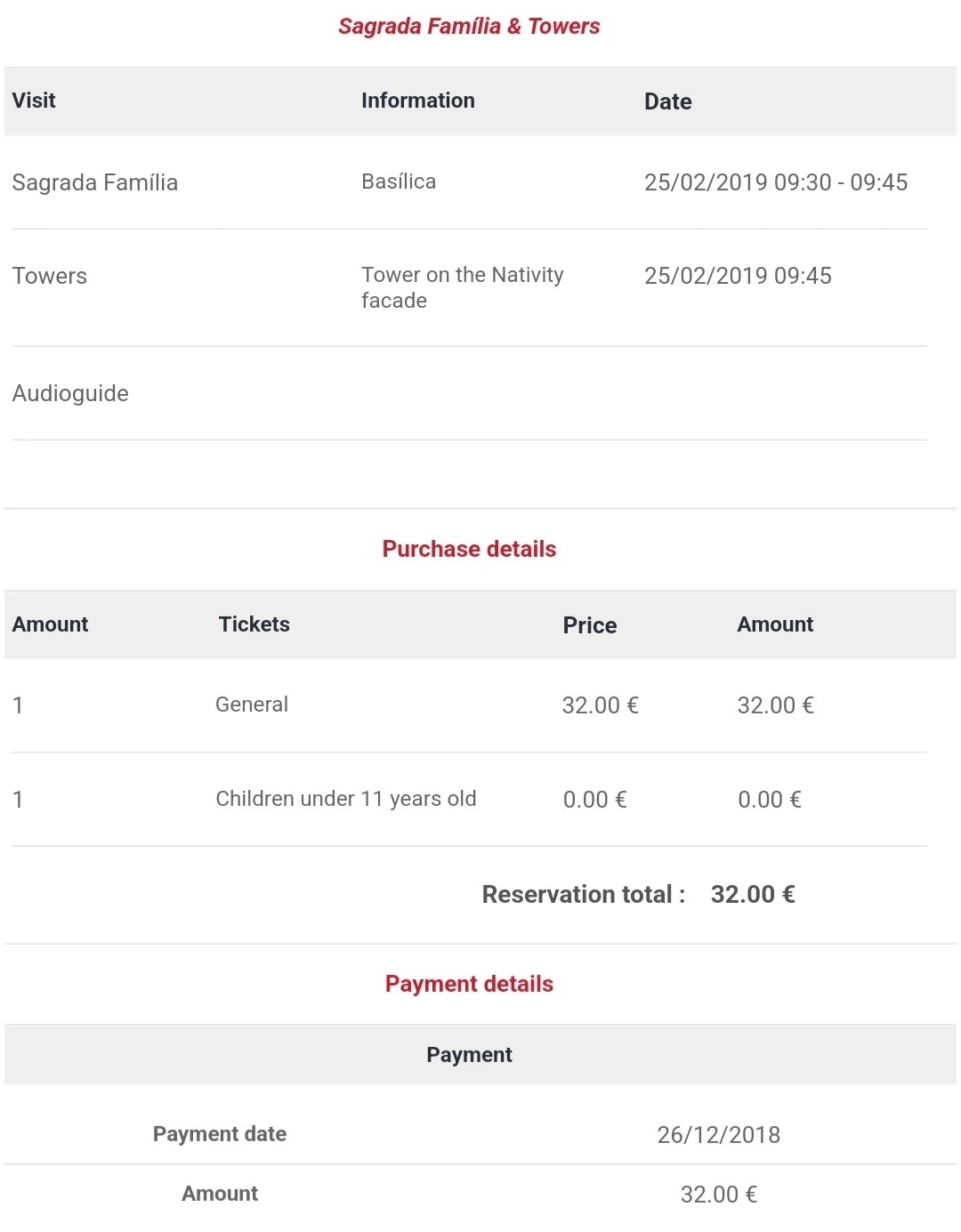Open the Payment details heading
Viewport: 961px width, 1232px height.
point(469,984)
